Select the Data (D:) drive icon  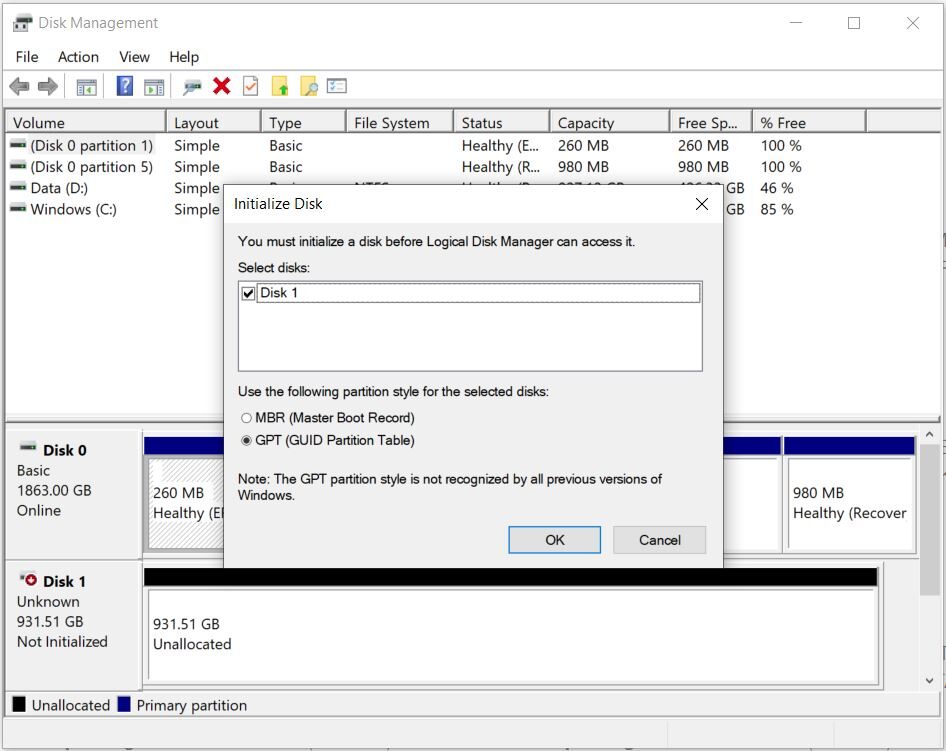[x=16, y=188]
